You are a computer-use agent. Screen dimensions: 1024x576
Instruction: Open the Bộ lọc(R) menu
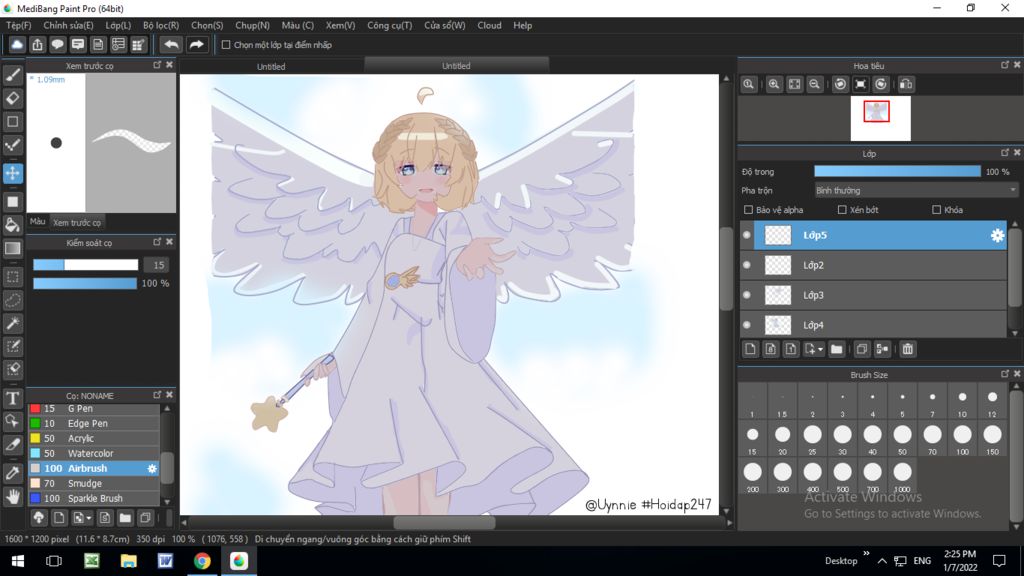pyautogui.click(x=161, y=25)
